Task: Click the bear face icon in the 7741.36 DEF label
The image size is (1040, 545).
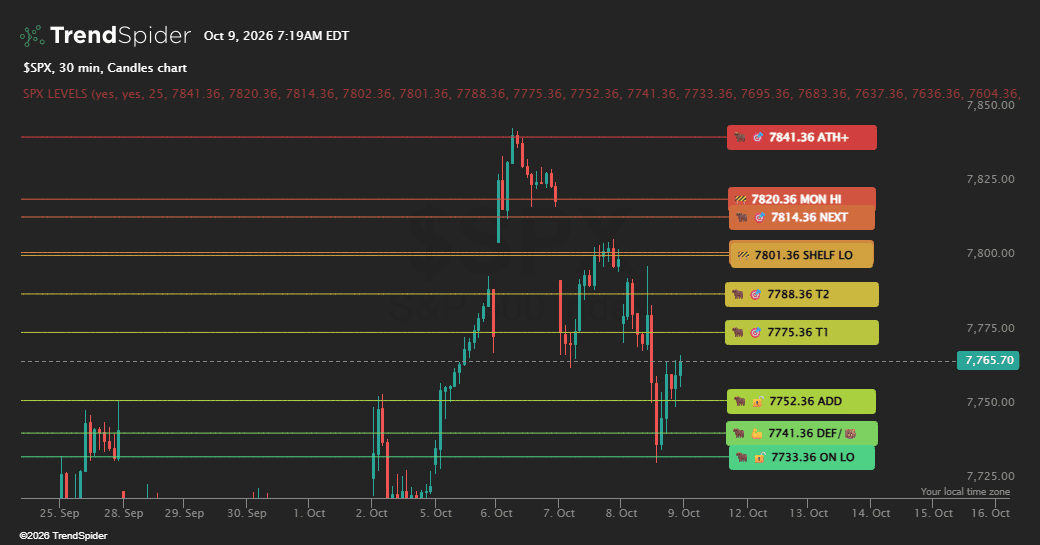Action: tap(850, 434)
